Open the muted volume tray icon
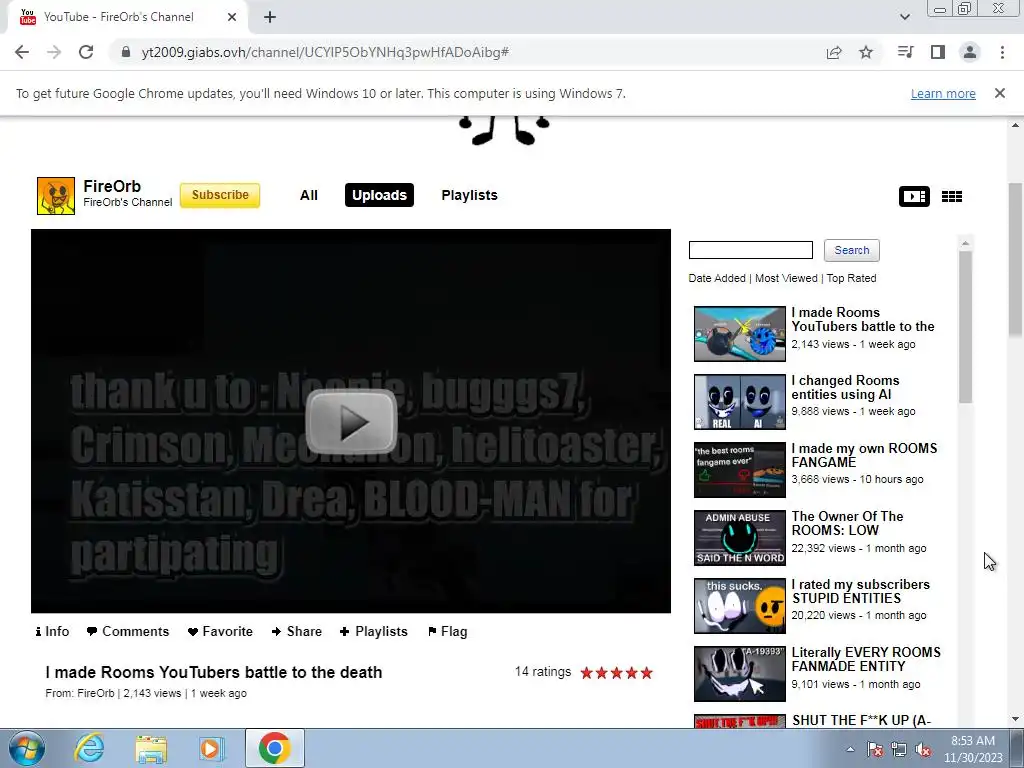 [x=923, y=749]
